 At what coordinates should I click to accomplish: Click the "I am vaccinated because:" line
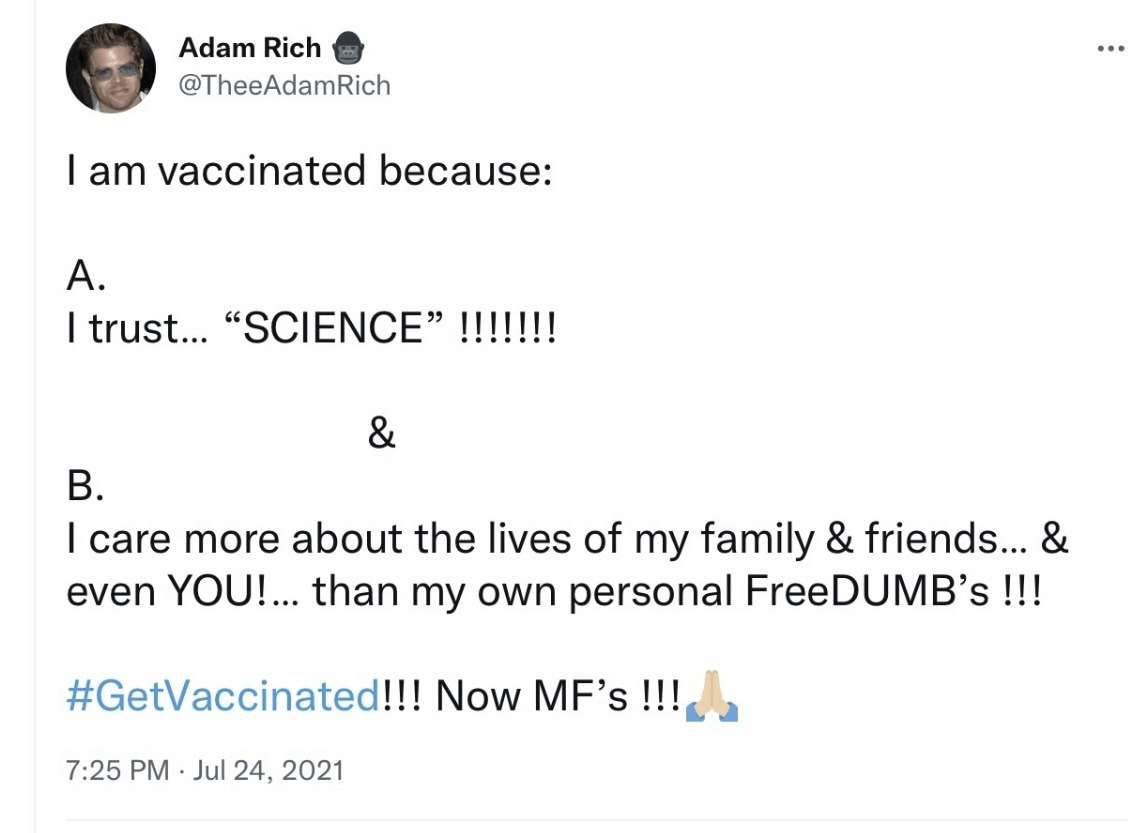309,172
